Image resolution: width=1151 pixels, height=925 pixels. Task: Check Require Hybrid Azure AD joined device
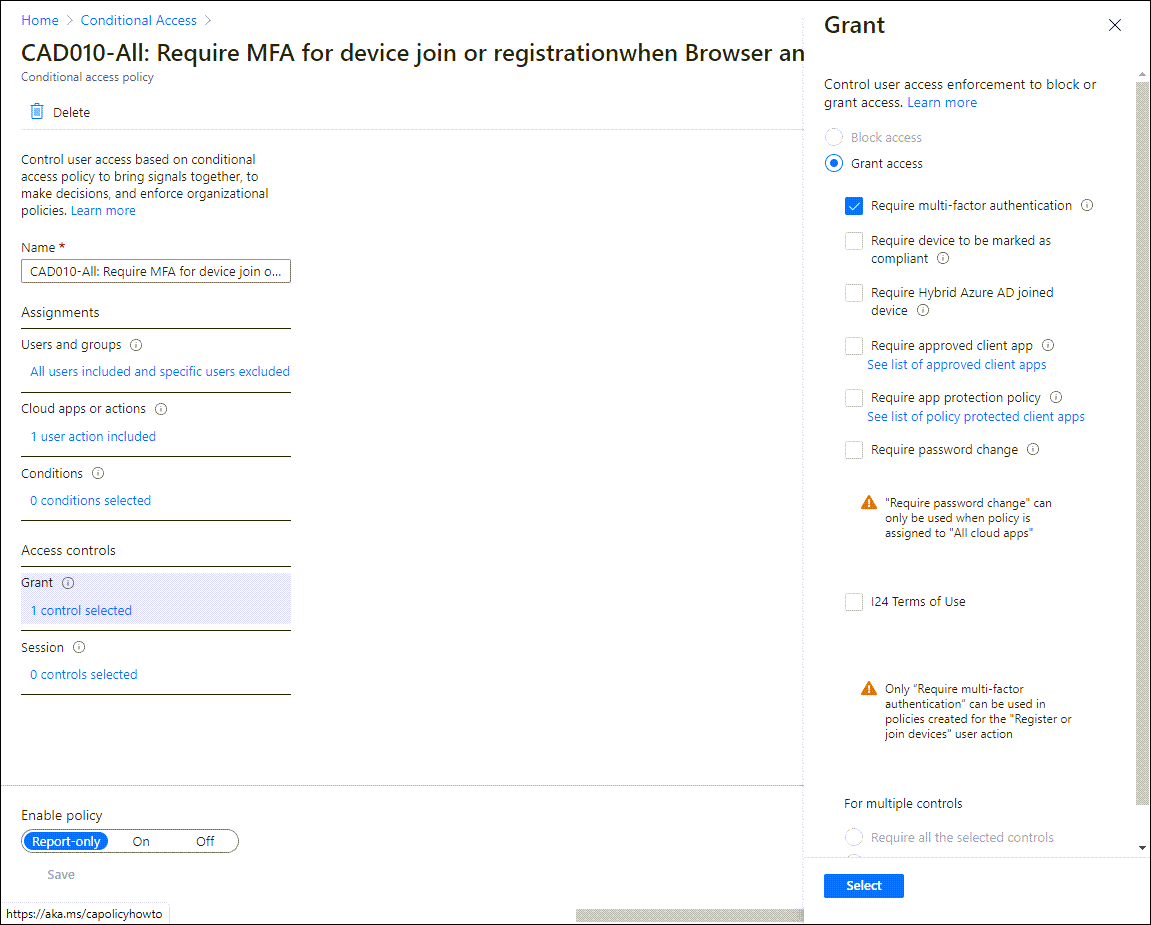(854, 293)
